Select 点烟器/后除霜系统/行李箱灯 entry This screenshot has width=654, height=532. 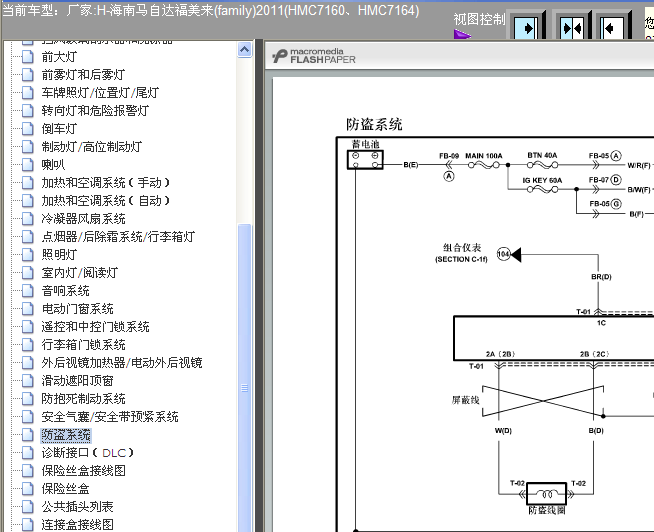(x=118, y=237)
